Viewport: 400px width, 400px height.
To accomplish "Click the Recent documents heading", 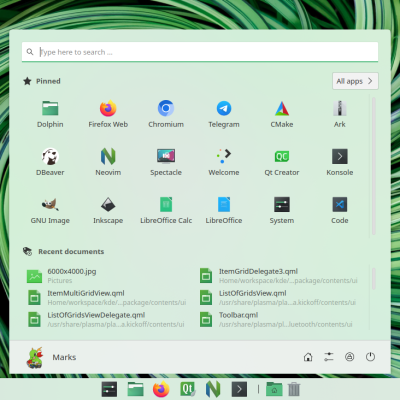I will [x=71, y=252].
